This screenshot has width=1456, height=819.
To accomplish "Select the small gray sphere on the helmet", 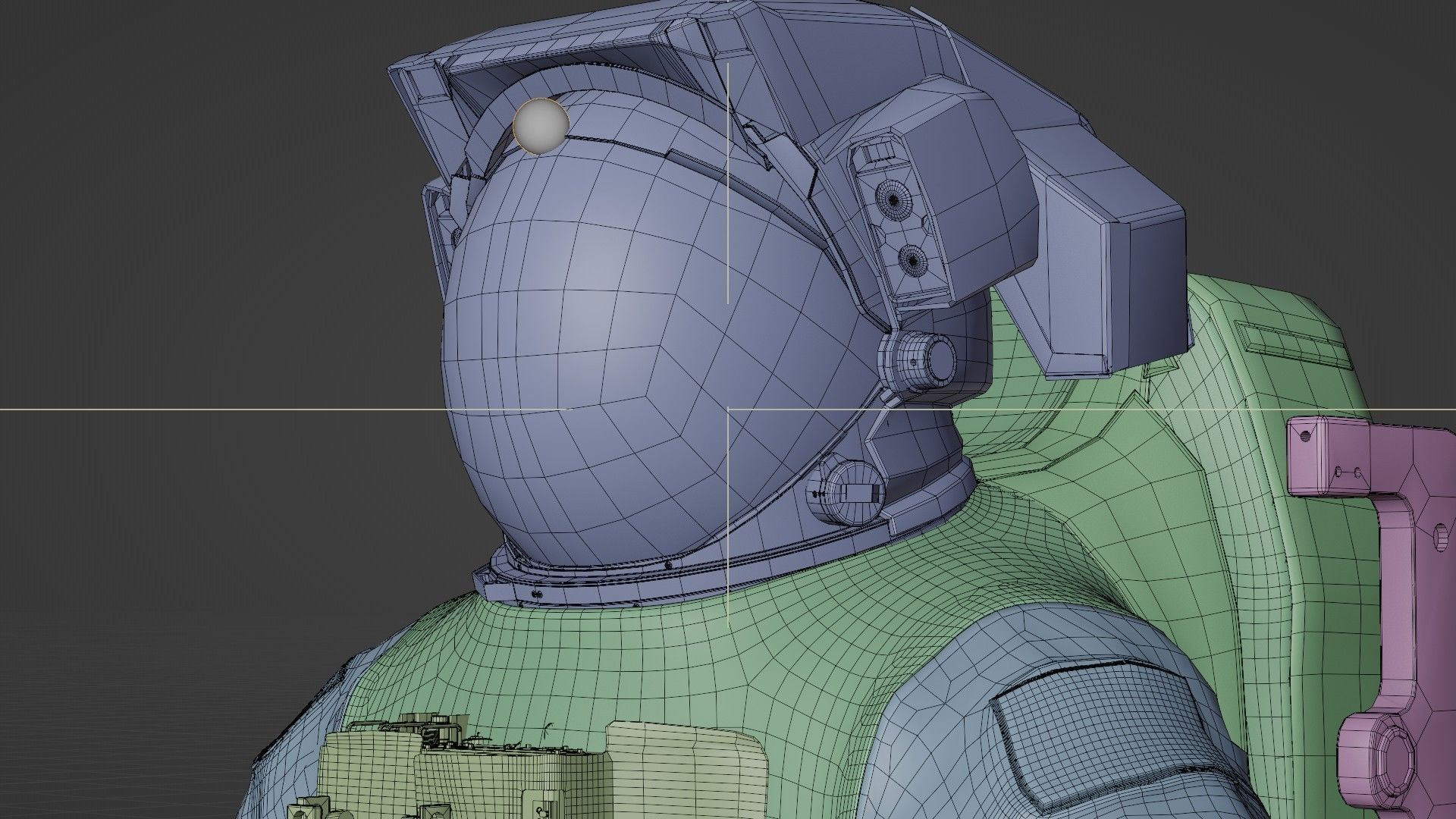I will [541, 127].
